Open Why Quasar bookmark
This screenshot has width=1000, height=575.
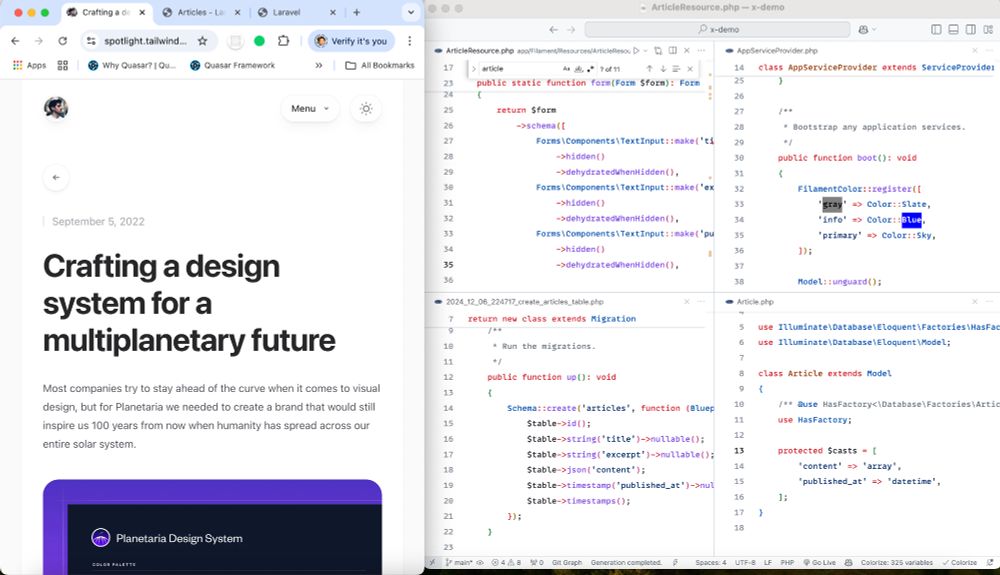[x=132, y=65]
